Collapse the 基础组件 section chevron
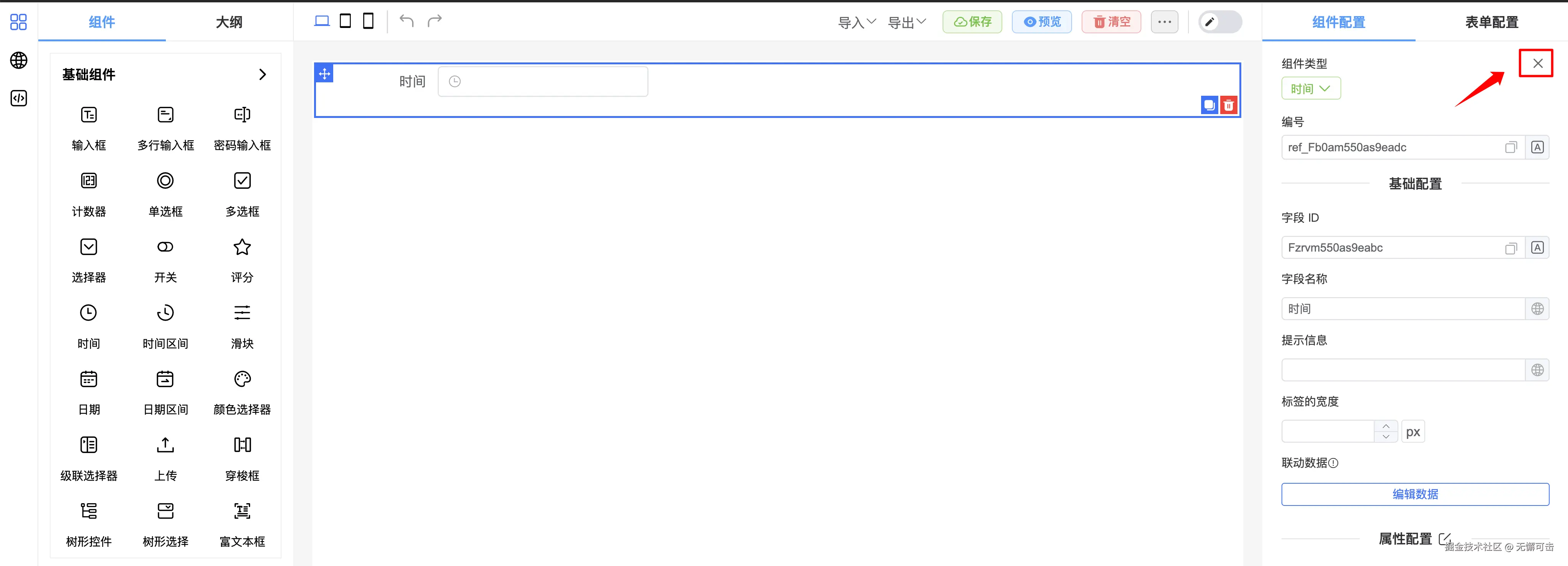Viewport: 1568px width, 566px height. (x=262, y=74)
